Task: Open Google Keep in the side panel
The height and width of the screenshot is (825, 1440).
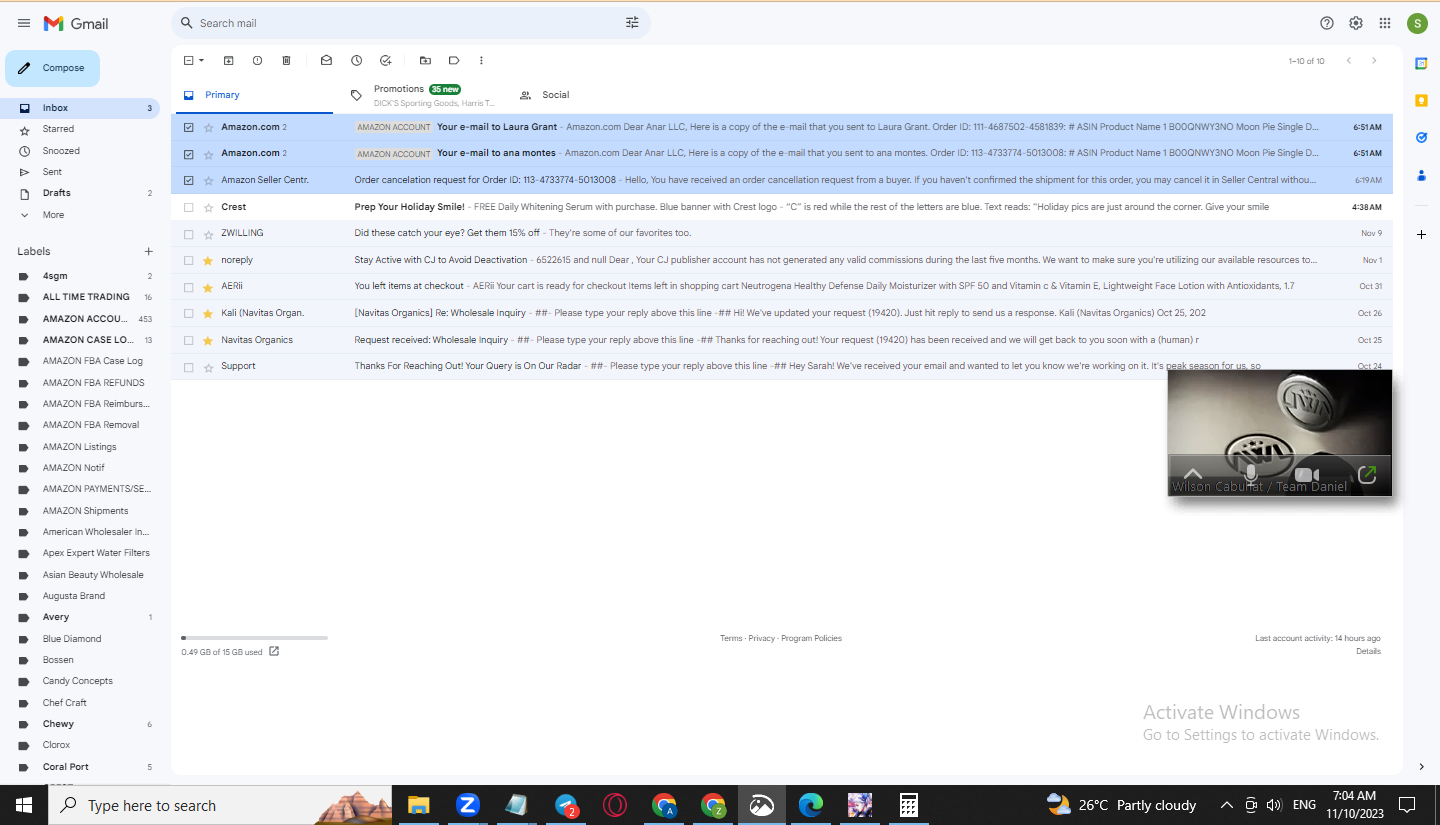Action: tap(1421, 100)
